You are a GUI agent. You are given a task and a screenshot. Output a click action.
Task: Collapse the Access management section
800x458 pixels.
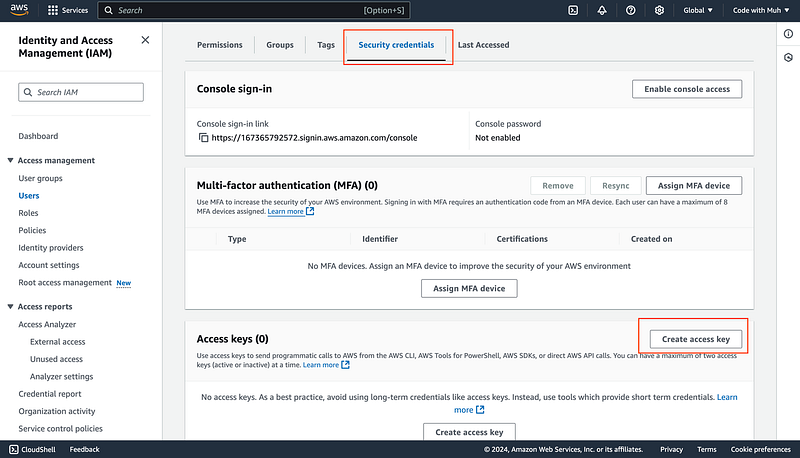click(11, 160)
